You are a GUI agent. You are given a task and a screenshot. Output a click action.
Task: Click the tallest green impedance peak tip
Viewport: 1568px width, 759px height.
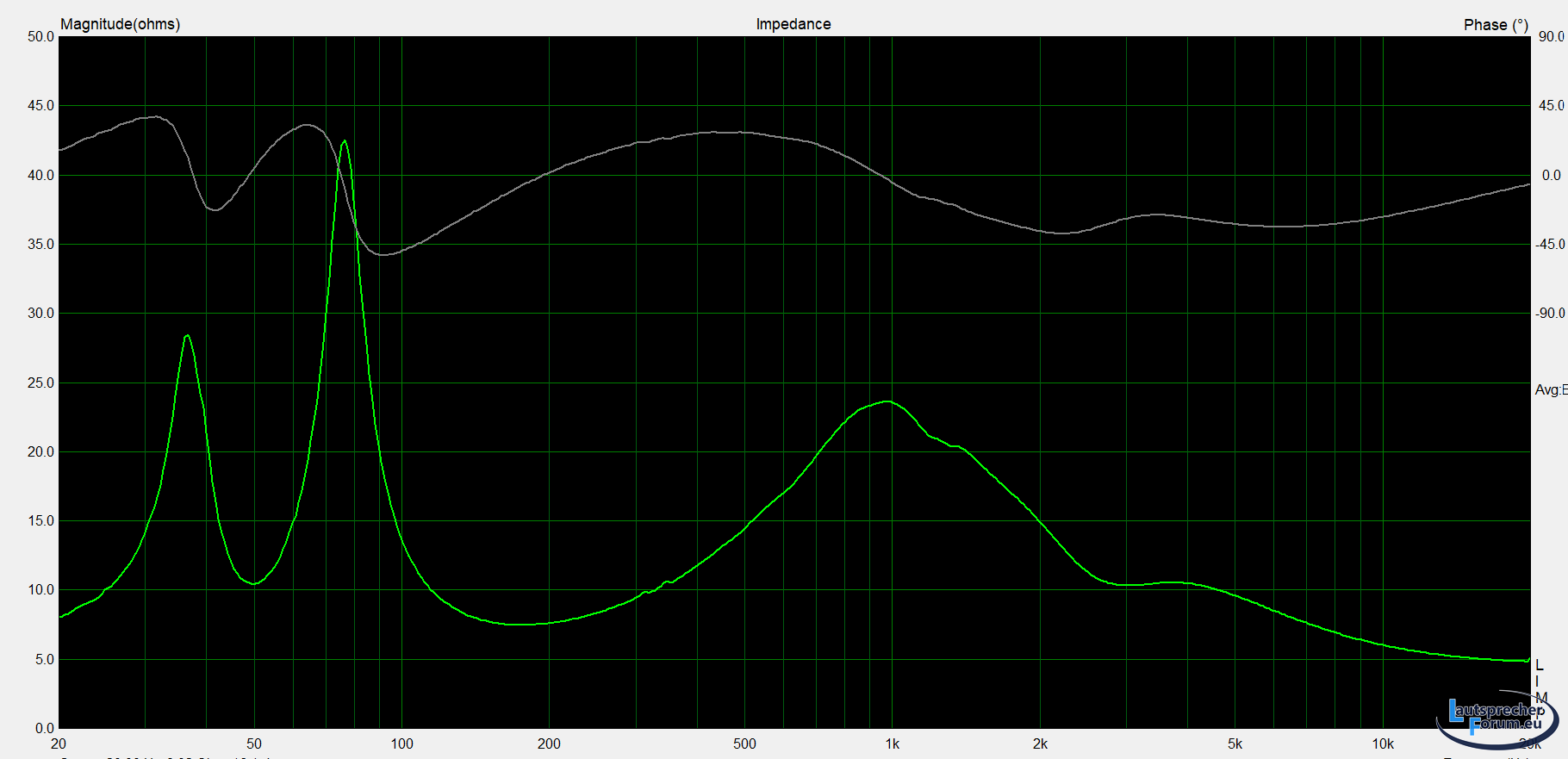(x=345, y=141)
